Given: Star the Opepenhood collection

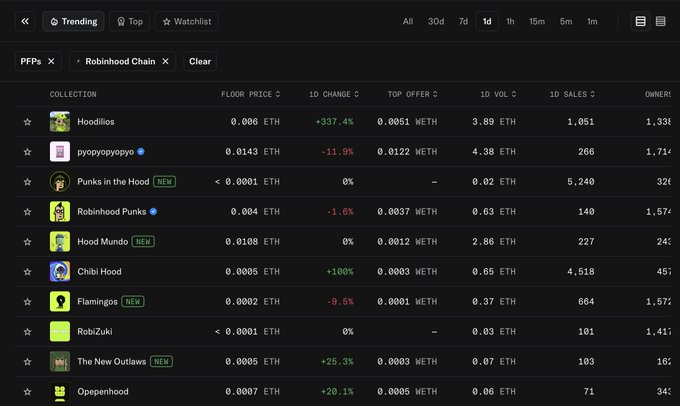Looking at the screenshot, I should click(27, 392).
